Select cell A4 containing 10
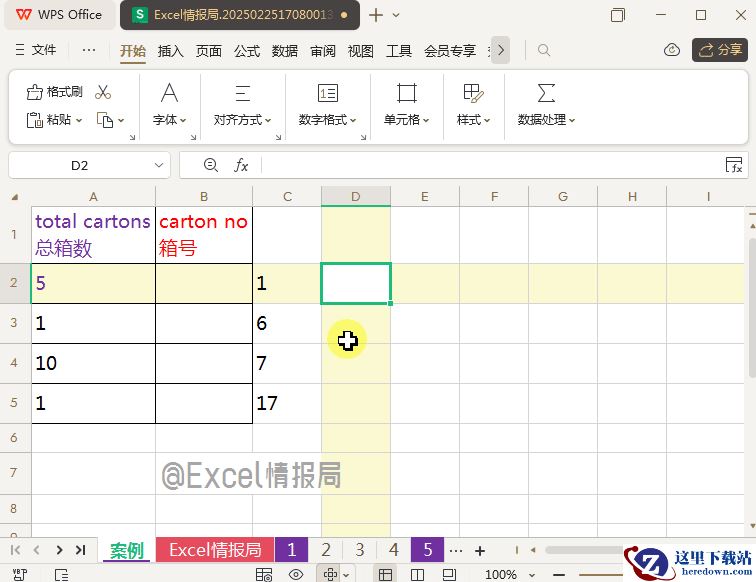Image resolution: width=756 pixels, height=582 pixels. pos(94,364)
